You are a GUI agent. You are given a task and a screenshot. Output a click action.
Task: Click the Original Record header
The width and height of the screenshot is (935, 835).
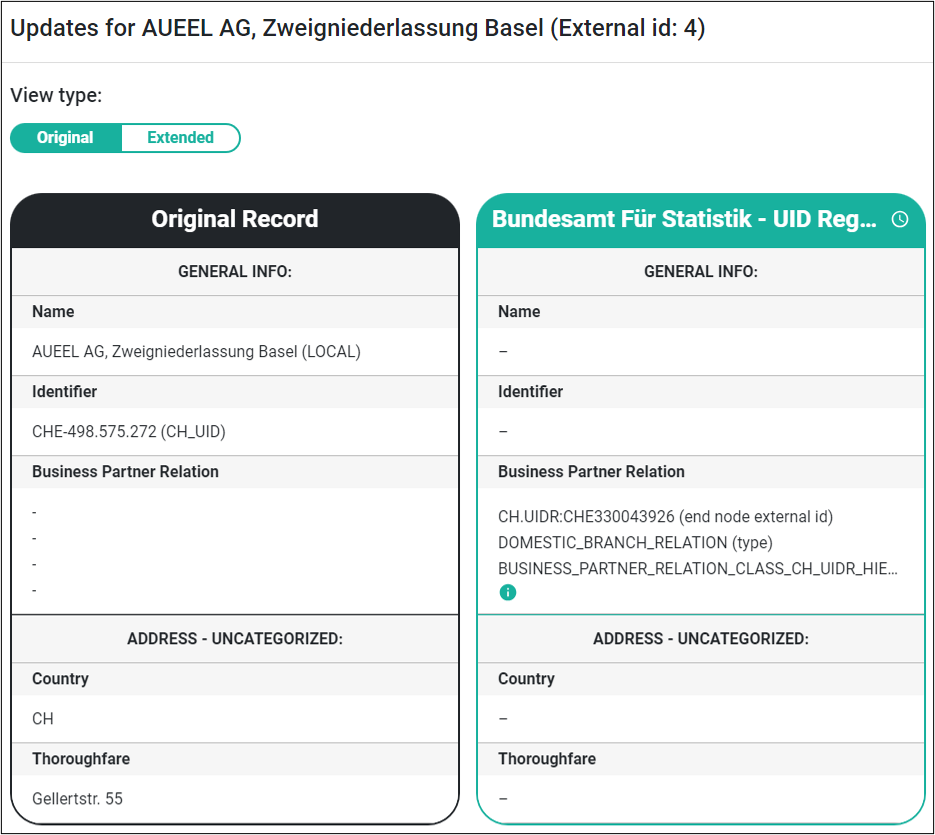tap(235, 219)
